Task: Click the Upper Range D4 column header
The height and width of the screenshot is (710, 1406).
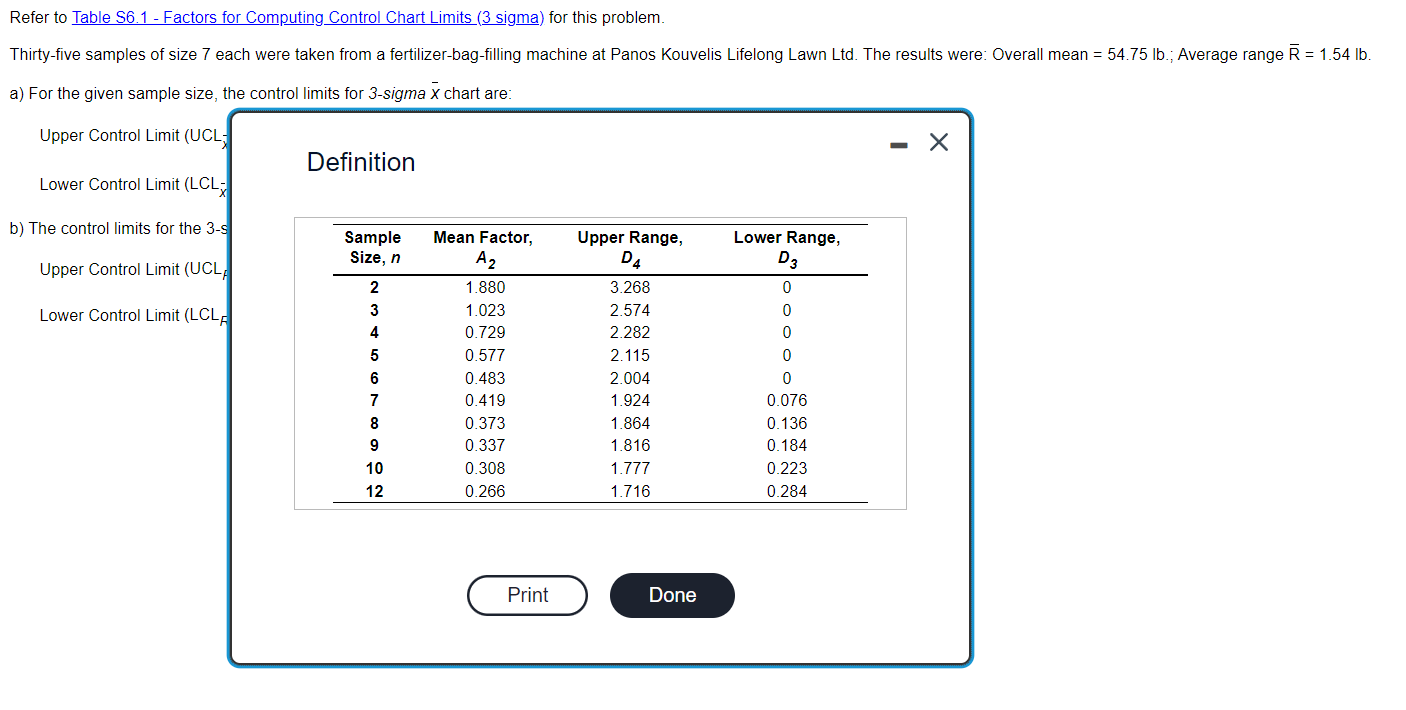Action: (x=629, y=247)
